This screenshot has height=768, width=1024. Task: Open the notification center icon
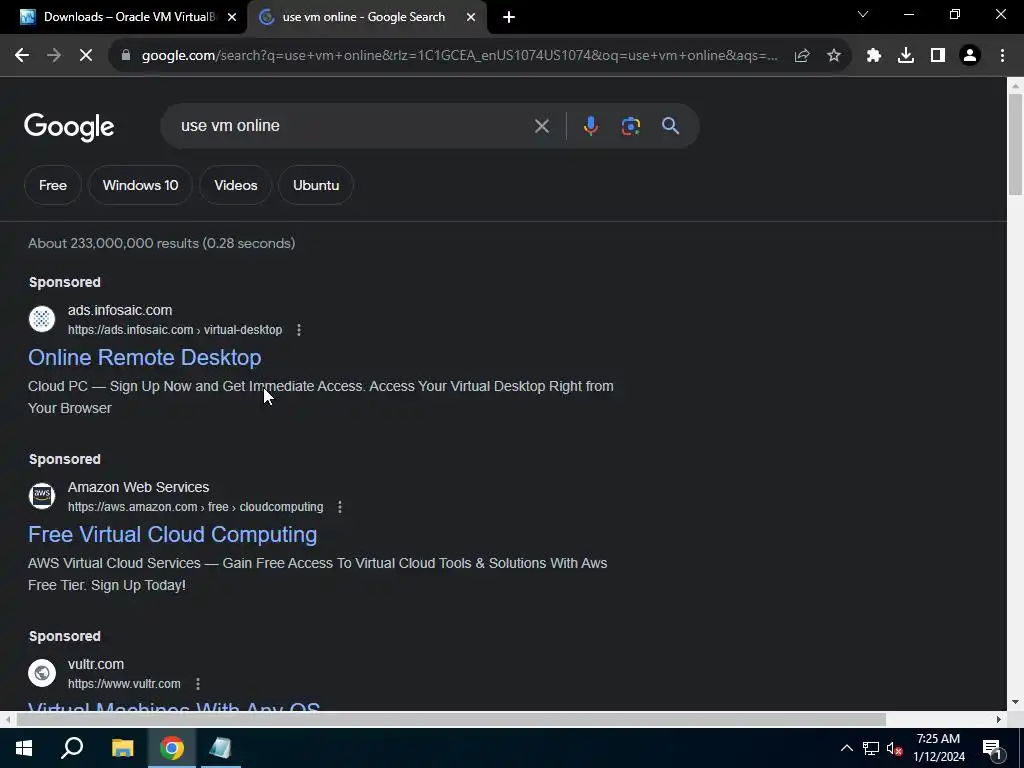992,748
